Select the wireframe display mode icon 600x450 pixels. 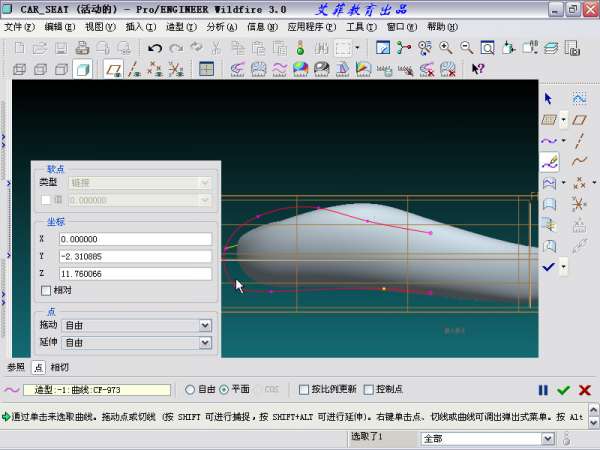click(x=19, y=69)
